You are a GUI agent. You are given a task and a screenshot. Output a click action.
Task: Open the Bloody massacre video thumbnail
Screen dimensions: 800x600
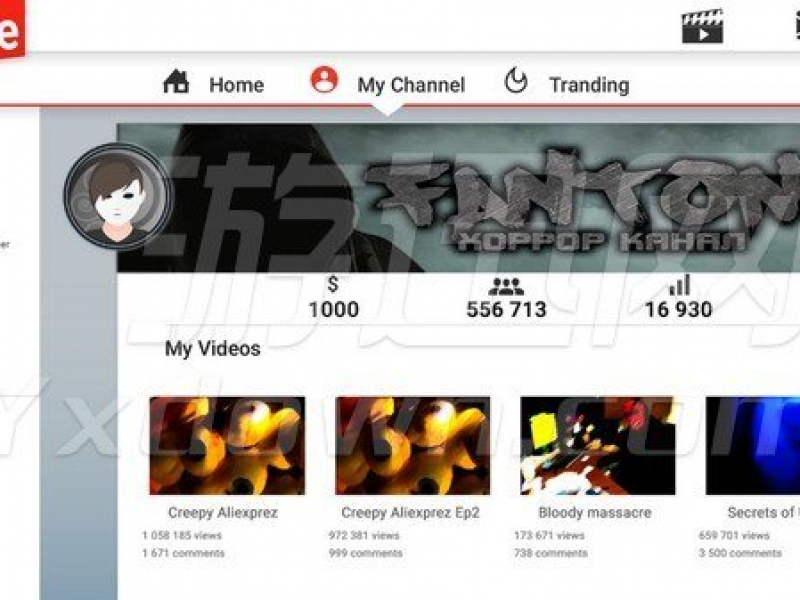(x=598, y=446)
